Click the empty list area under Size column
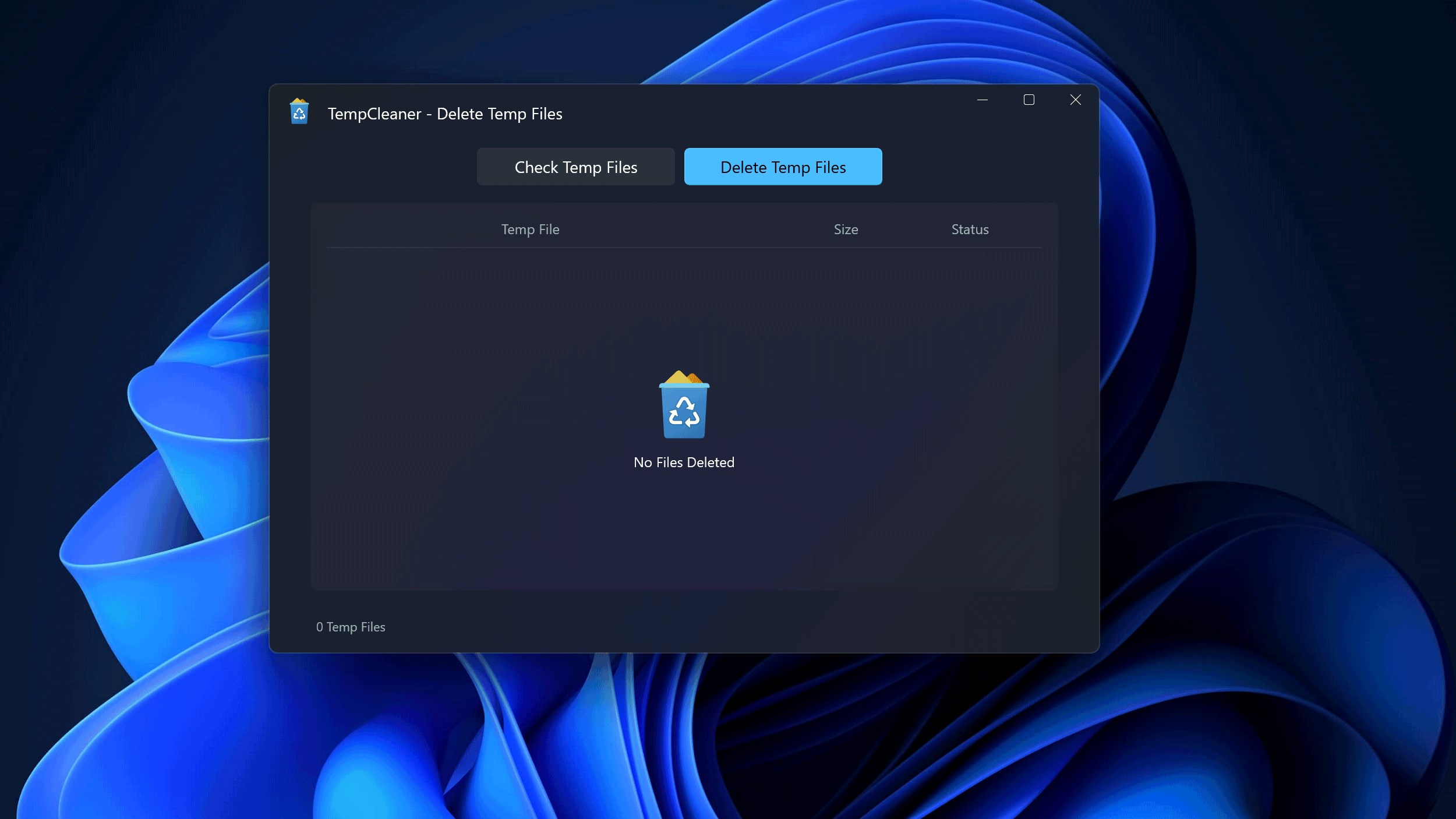Image resolution: width=1456 pixels, height=819 pixels. pos(846,350)
